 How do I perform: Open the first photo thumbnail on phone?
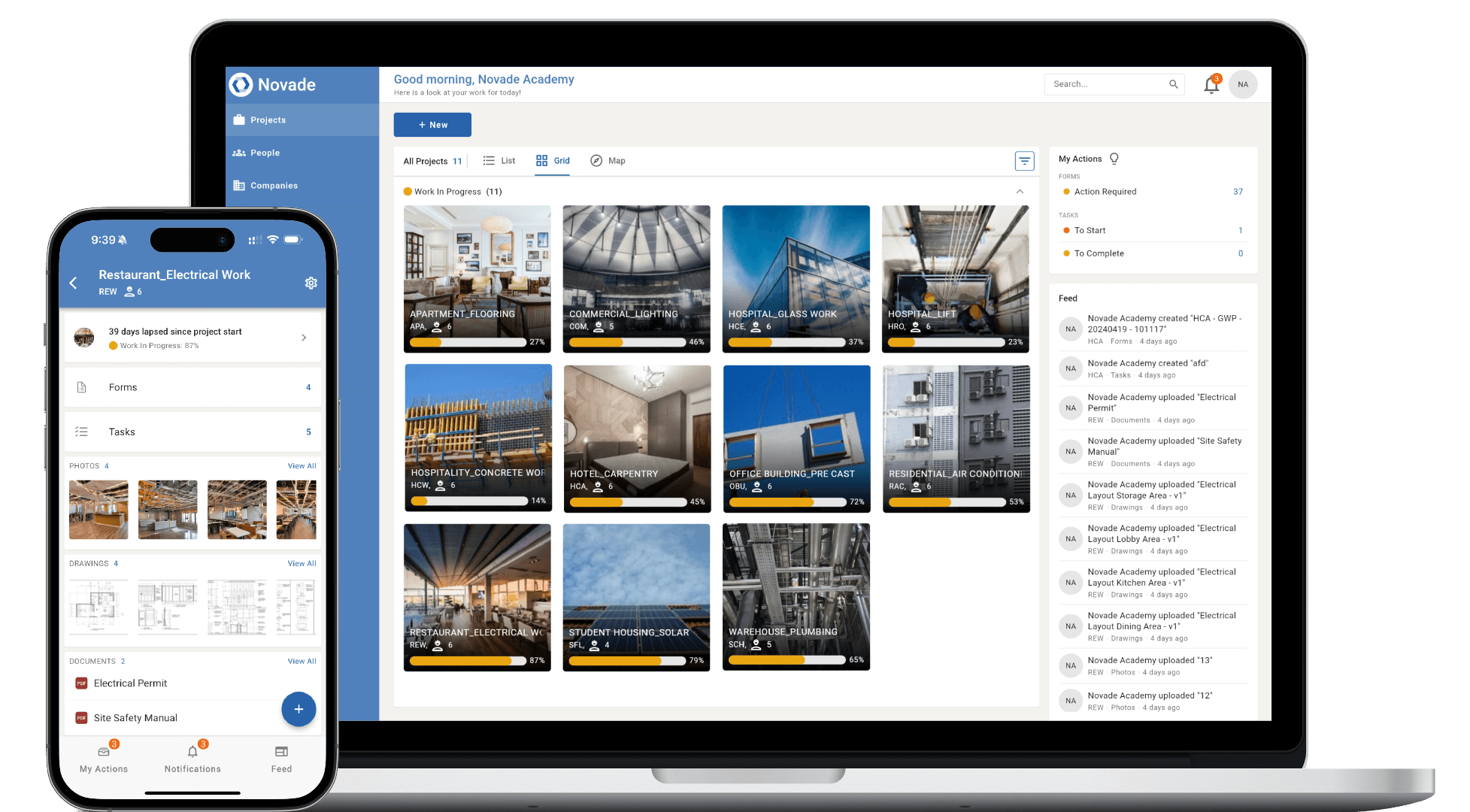coord(99,510)
